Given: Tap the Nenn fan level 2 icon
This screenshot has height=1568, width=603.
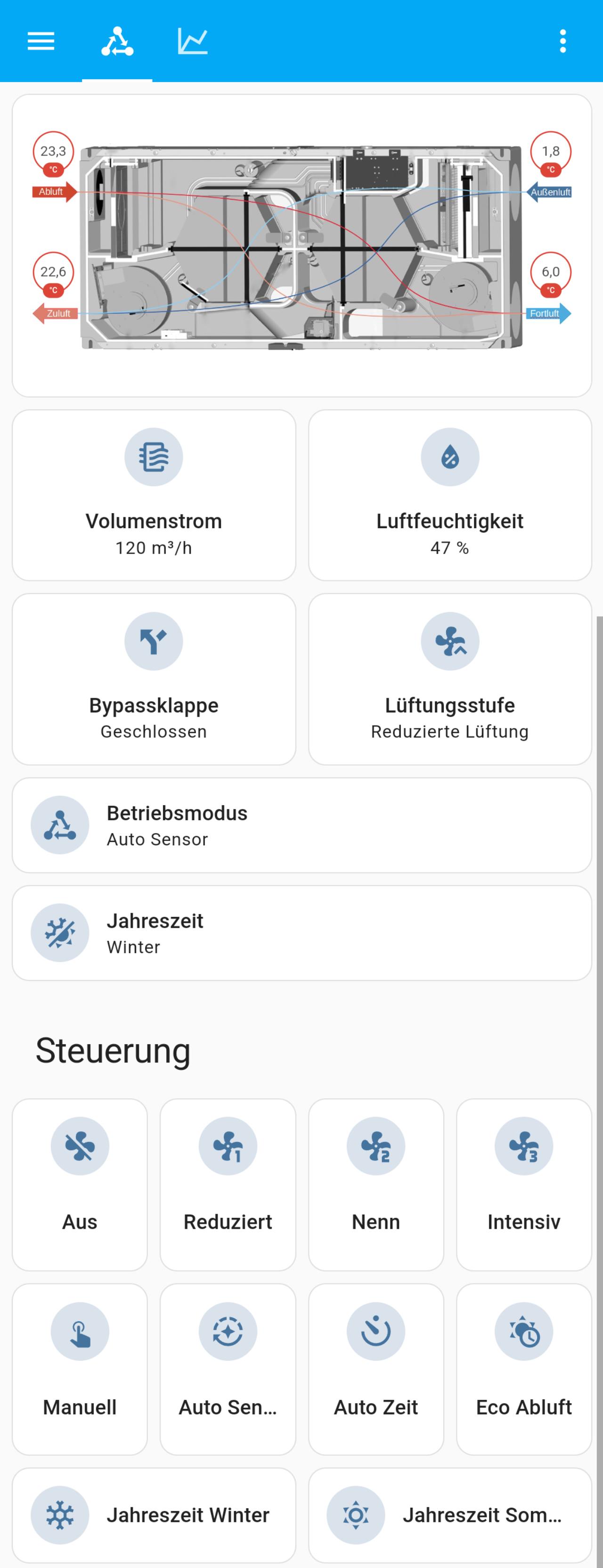Looking at the screenshot, I should (376, 1145).
